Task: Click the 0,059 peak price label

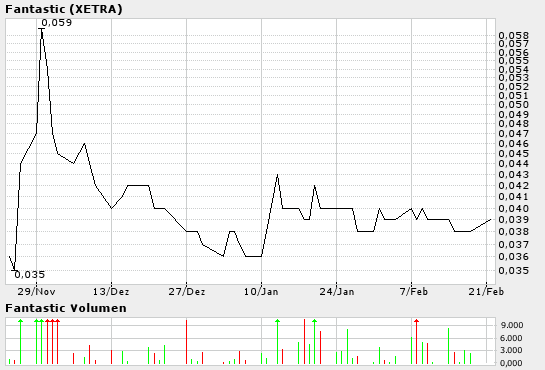Action: click(57, 23)
